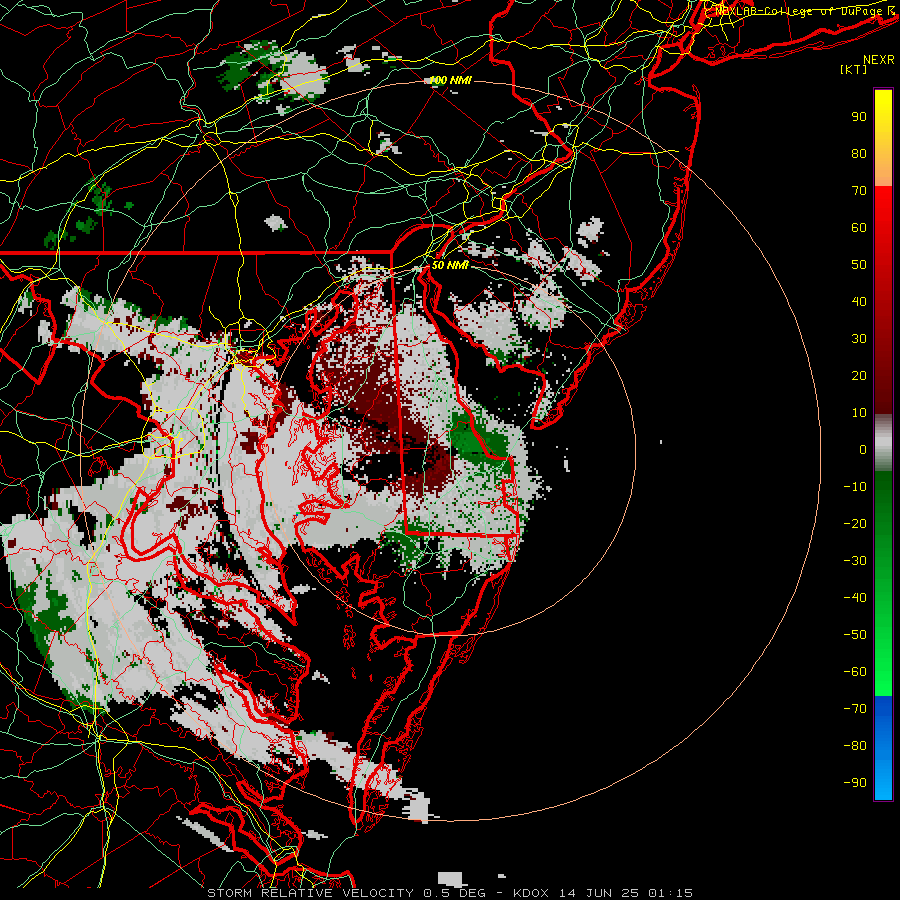Click the -40 value on the velocity scale
900x900 pixels.
coord(855,598)
